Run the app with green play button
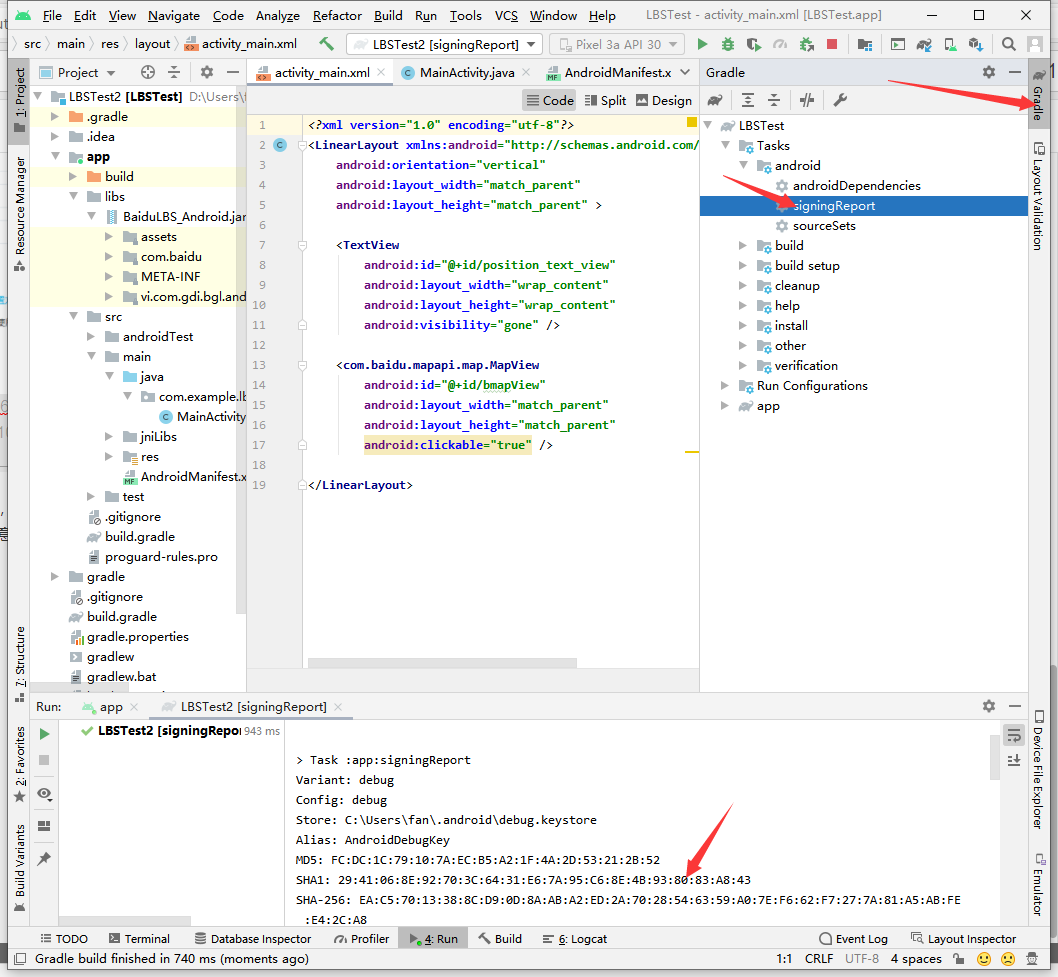 click(x=702, y=45)
